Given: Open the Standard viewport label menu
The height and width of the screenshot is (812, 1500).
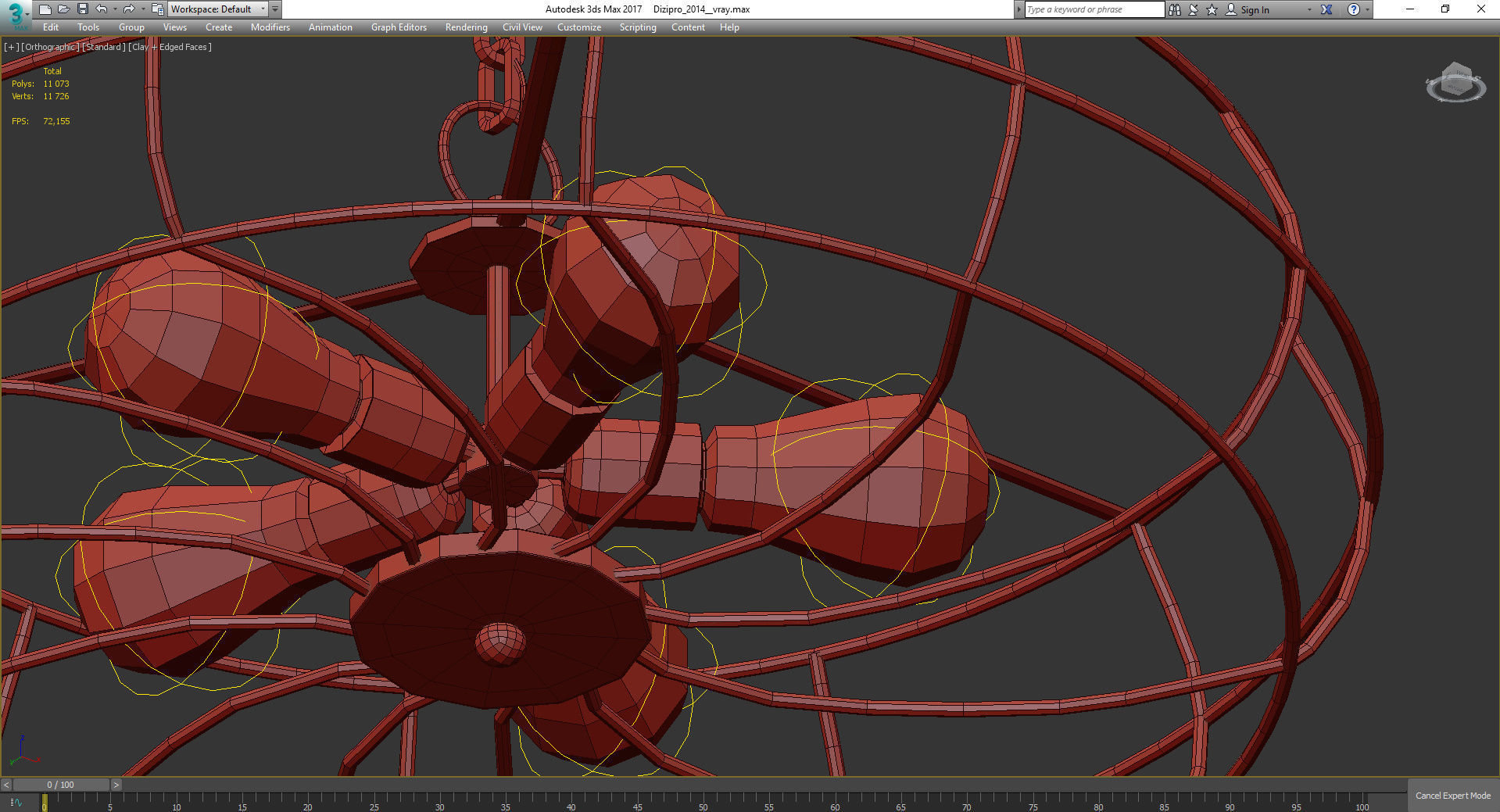Looking at the screenshot, I should tap(104, 47).
